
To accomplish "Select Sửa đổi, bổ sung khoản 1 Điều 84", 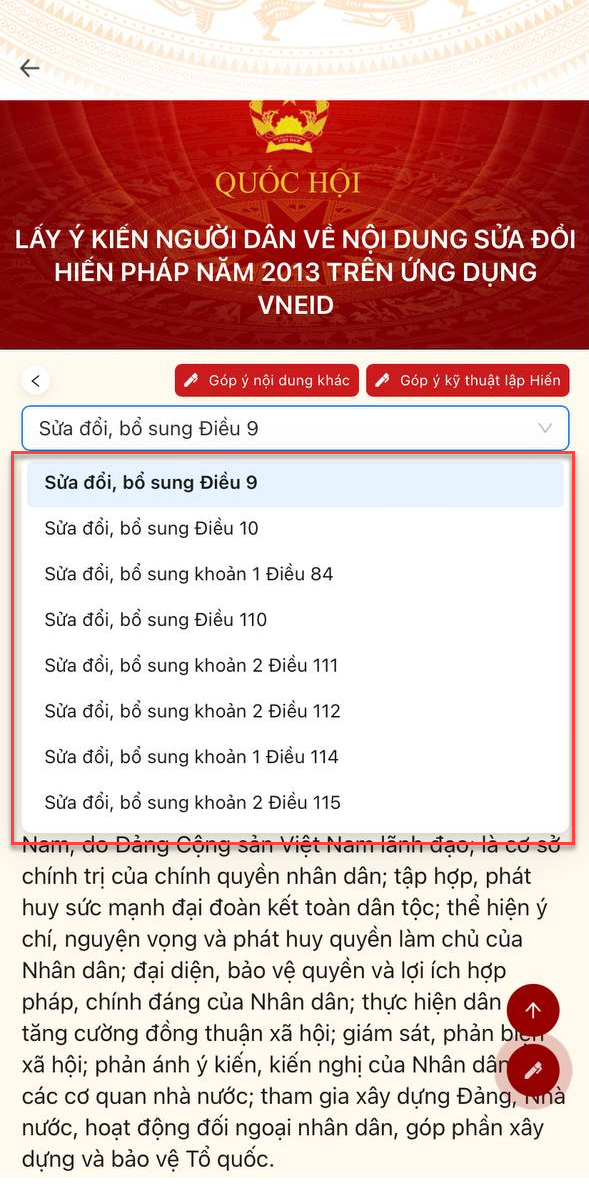I will [x=295, y=574].
